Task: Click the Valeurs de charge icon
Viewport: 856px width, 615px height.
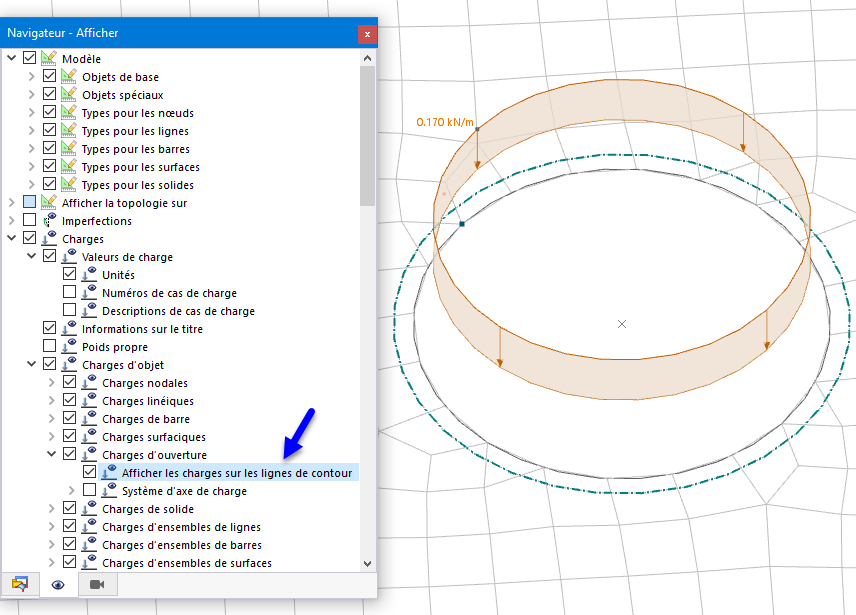Action: pyautogui.click(x=69, y=256)
